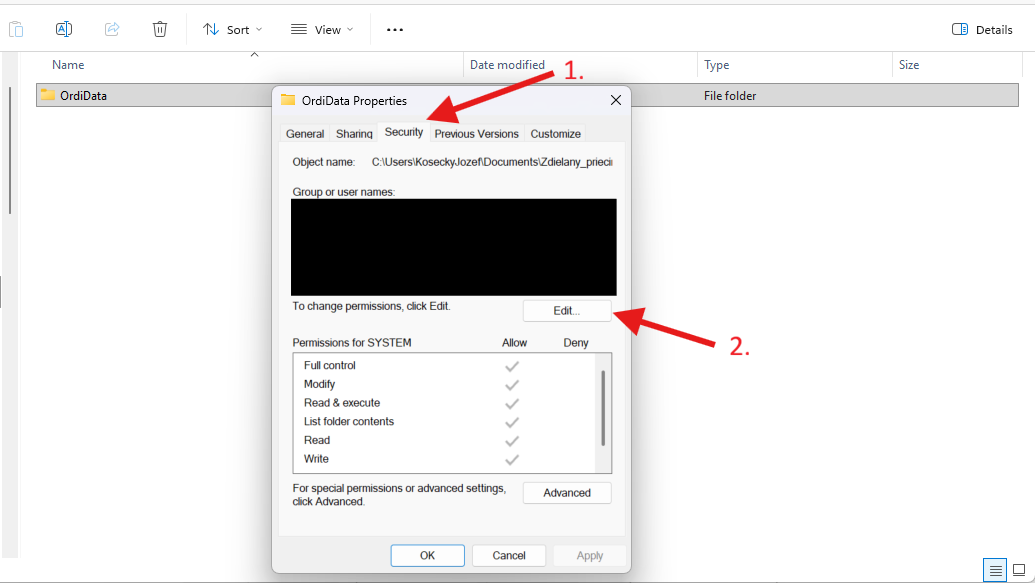Click the Modify Allow checkmark
Screen dimensions: 1035x583
512,384
